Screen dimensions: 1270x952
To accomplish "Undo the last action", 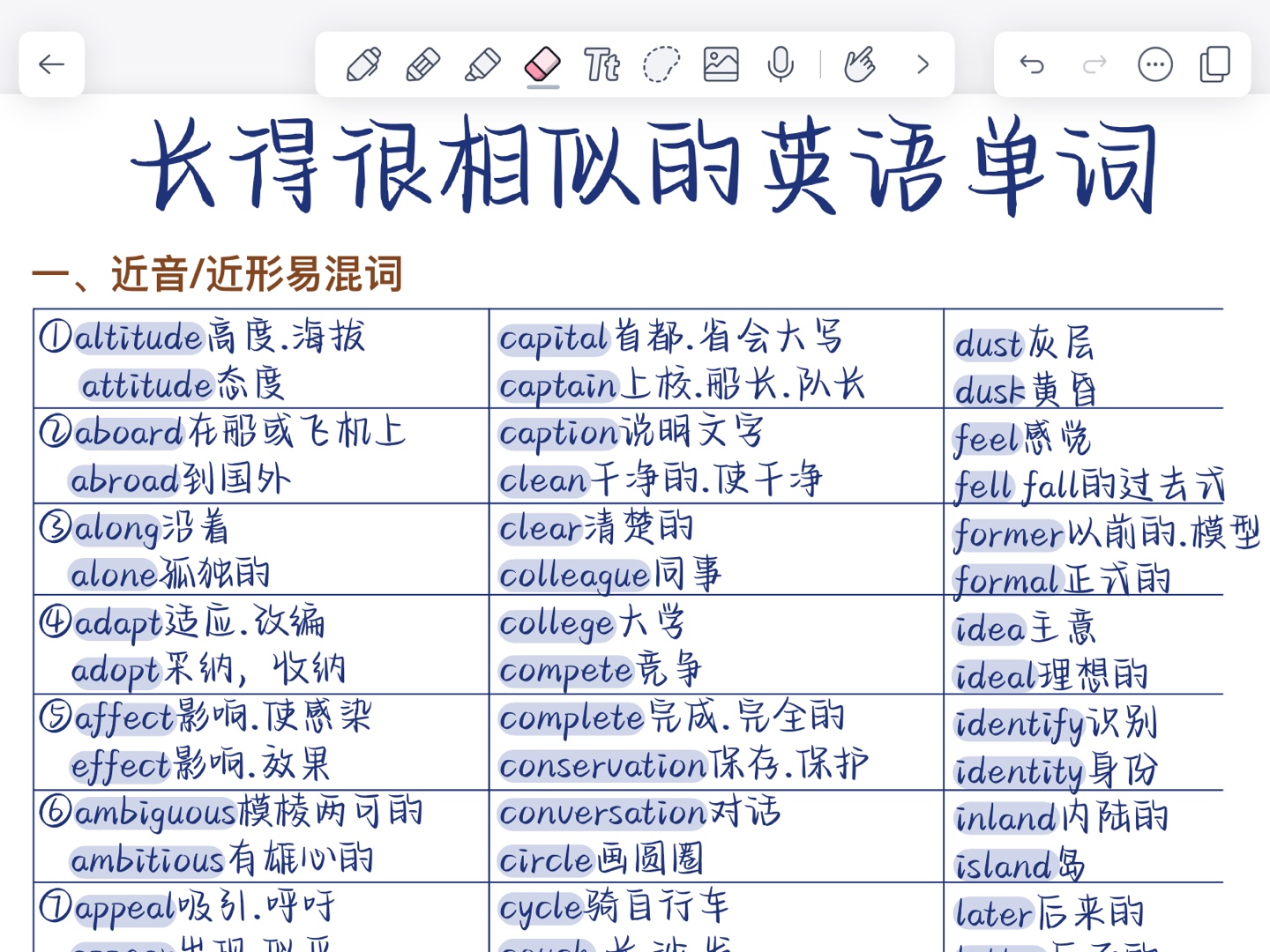I will tap(1032, 64).
